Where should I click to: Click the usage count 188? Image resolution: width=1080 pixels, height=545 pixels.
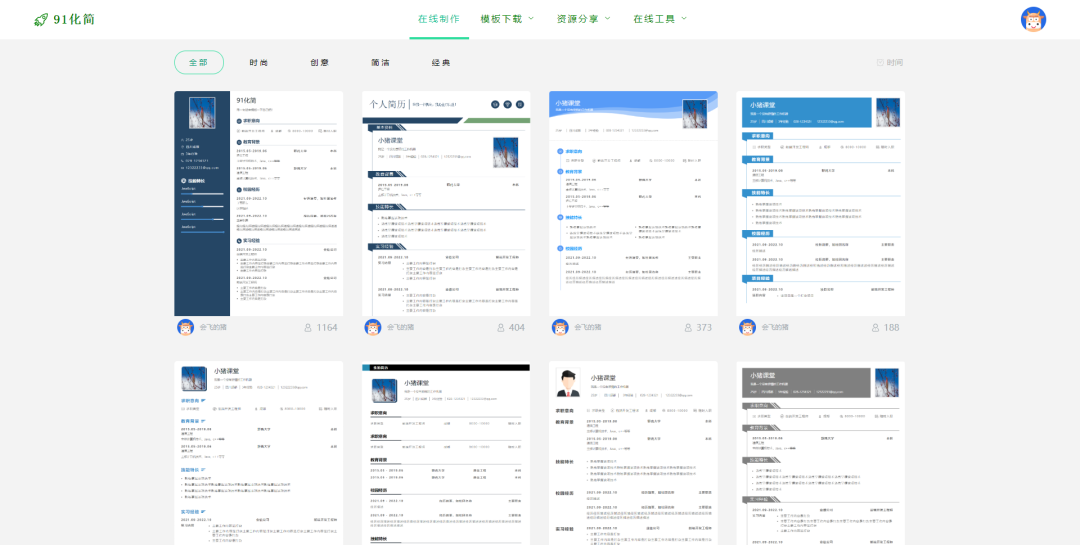891,327
